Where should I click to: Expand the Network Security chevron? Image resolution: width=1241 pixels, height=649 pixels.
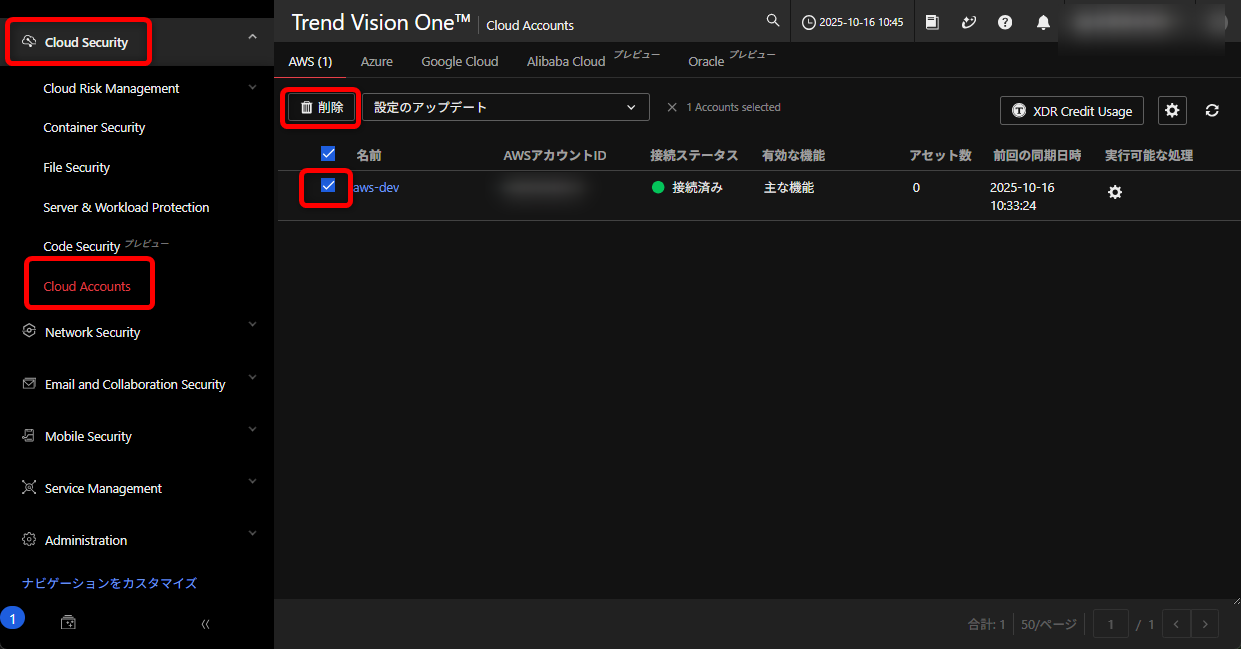pyautogui.click(x=252, y=325)
